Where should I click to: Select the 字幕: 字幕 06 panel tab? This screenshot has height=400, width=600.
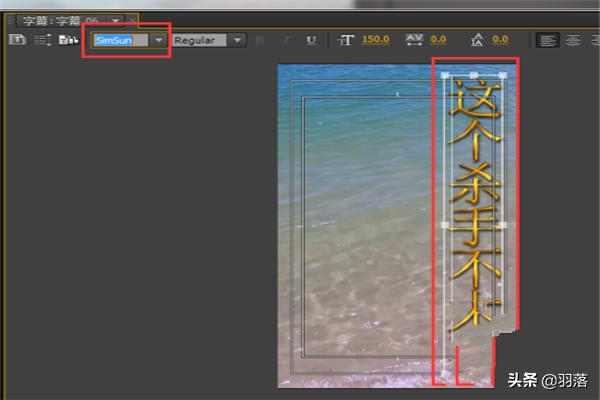60,20
